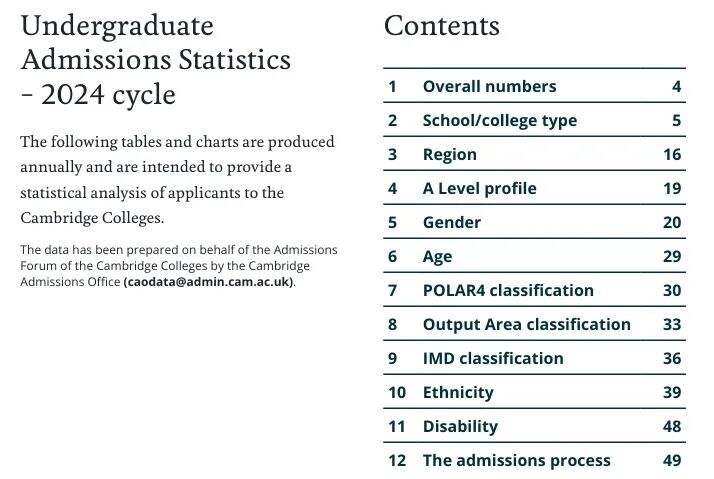
Task: Go to School/college type section
Action: [x=499, y=120]
